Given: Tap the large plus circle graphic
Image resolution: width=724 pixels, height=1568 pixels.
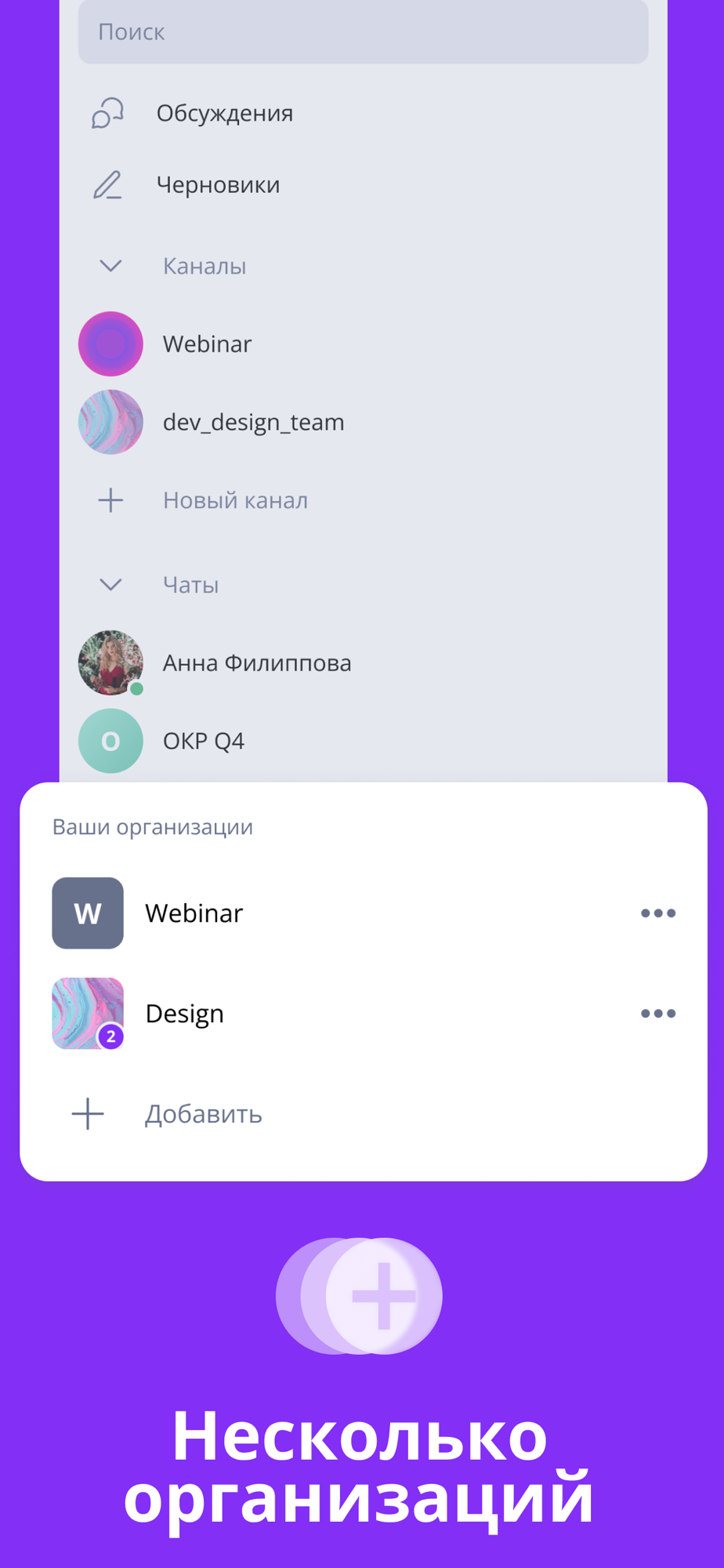Looking at the screenshot, I should click(x=384, y=1296).
